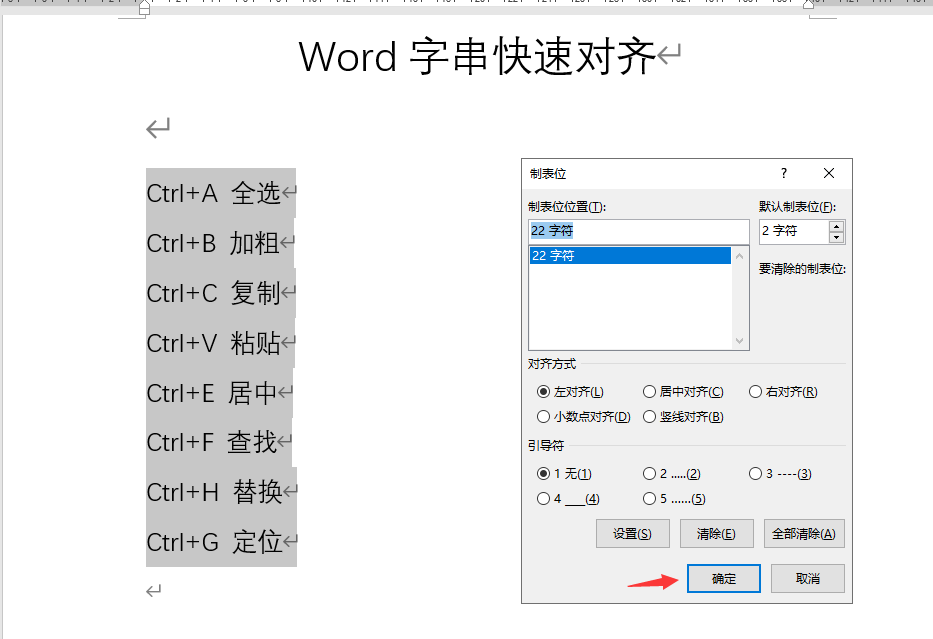This screenshot has height=639, width=933.
Task: Select 小数点对齐 alignment option
Action: pyautogui.click(x=544, y=416)
